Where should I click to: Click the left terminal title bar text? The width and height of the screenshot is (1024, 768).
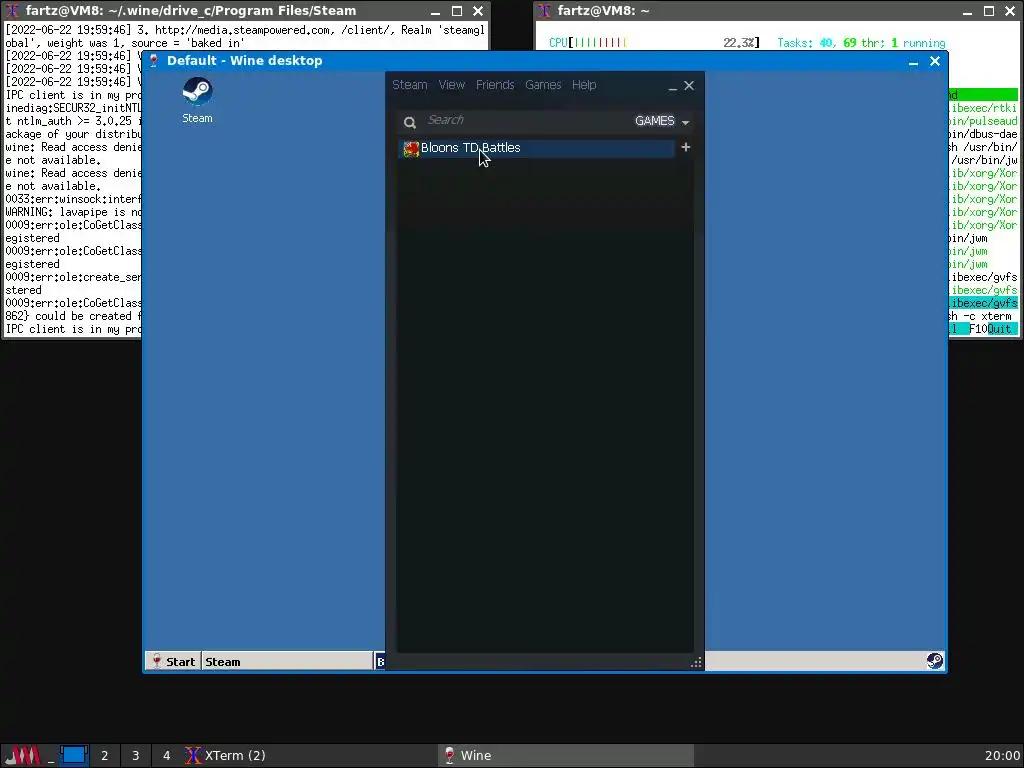tap(191, 11)
